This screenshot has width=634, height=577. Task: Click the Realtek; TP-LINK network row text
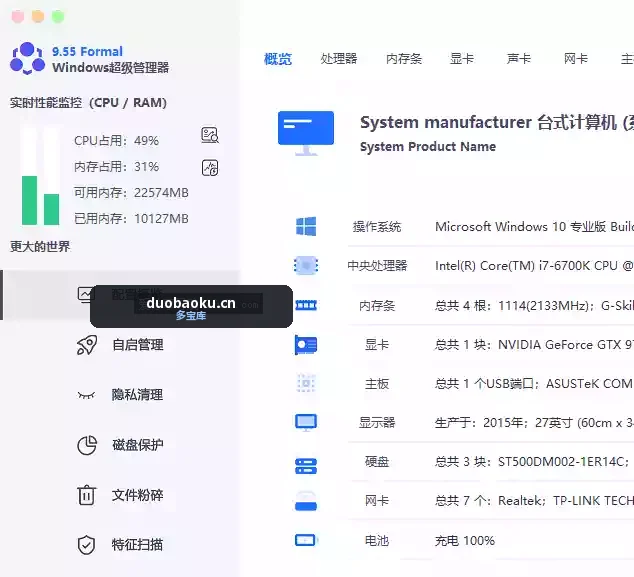click(x=535, y=501)
